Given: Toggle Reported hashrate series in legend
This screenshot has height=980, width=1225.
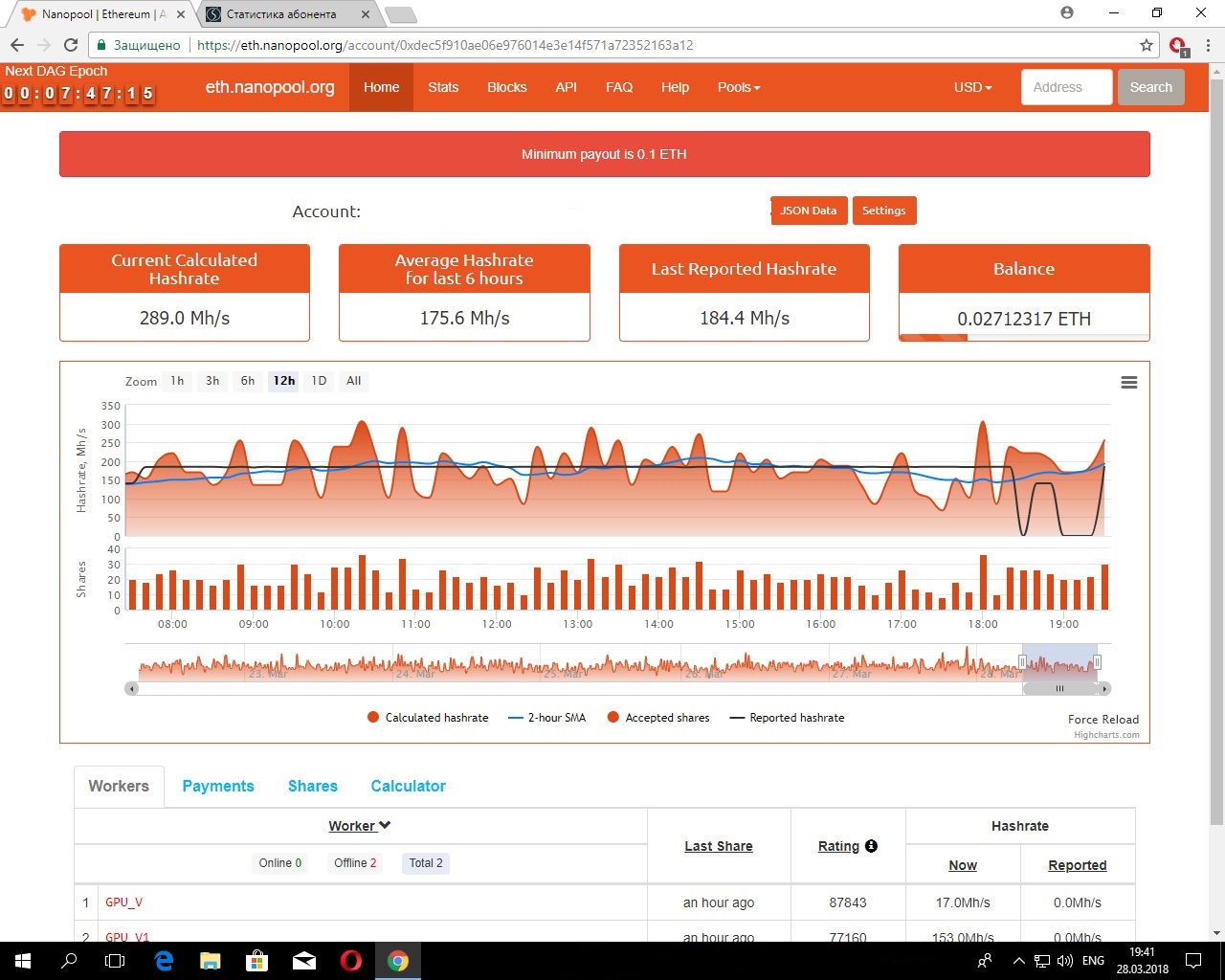Looking at the screenshot, I should pyautogui.click(x=788, y=718).
